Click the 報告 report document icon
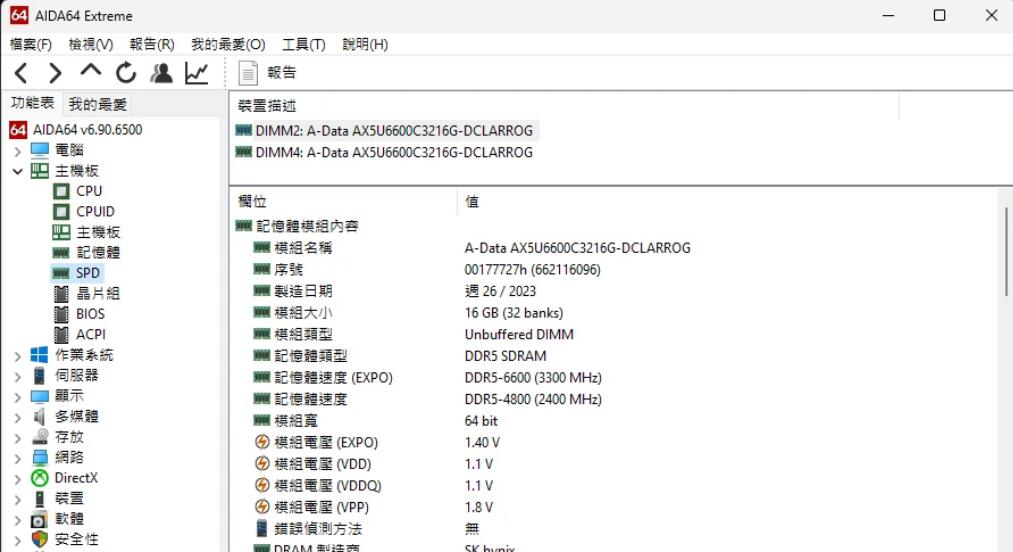This screenshot has width=1013, height=552. [x=248, y=73]
